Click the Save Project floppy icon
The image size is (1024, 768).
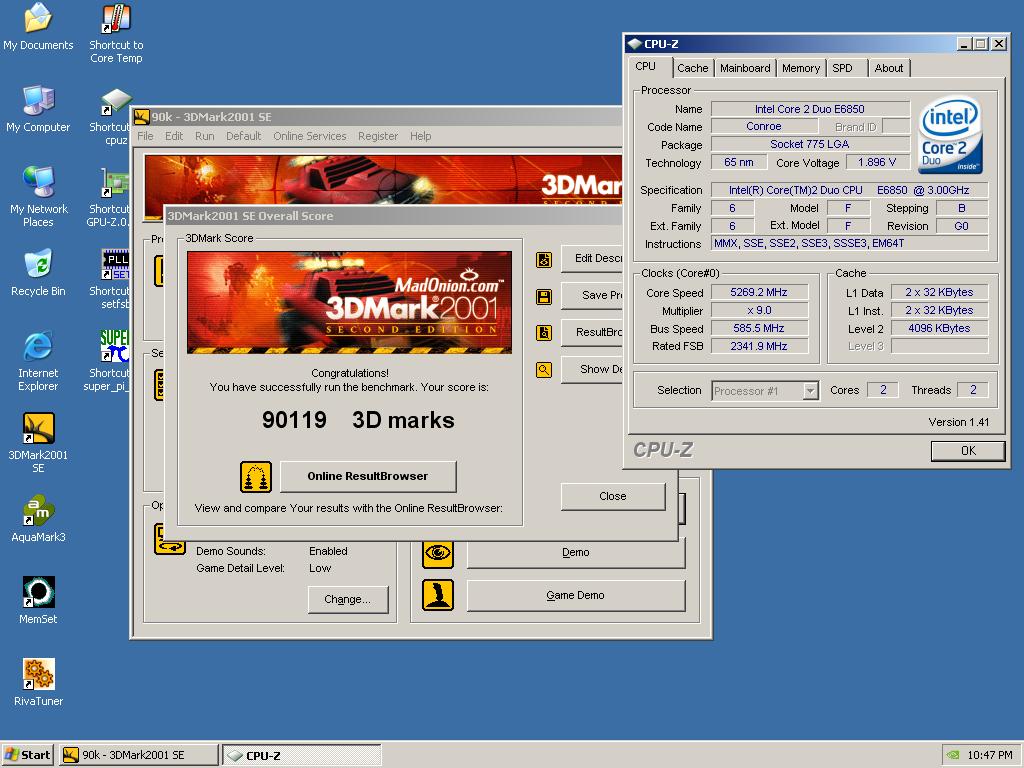point(544,297)
